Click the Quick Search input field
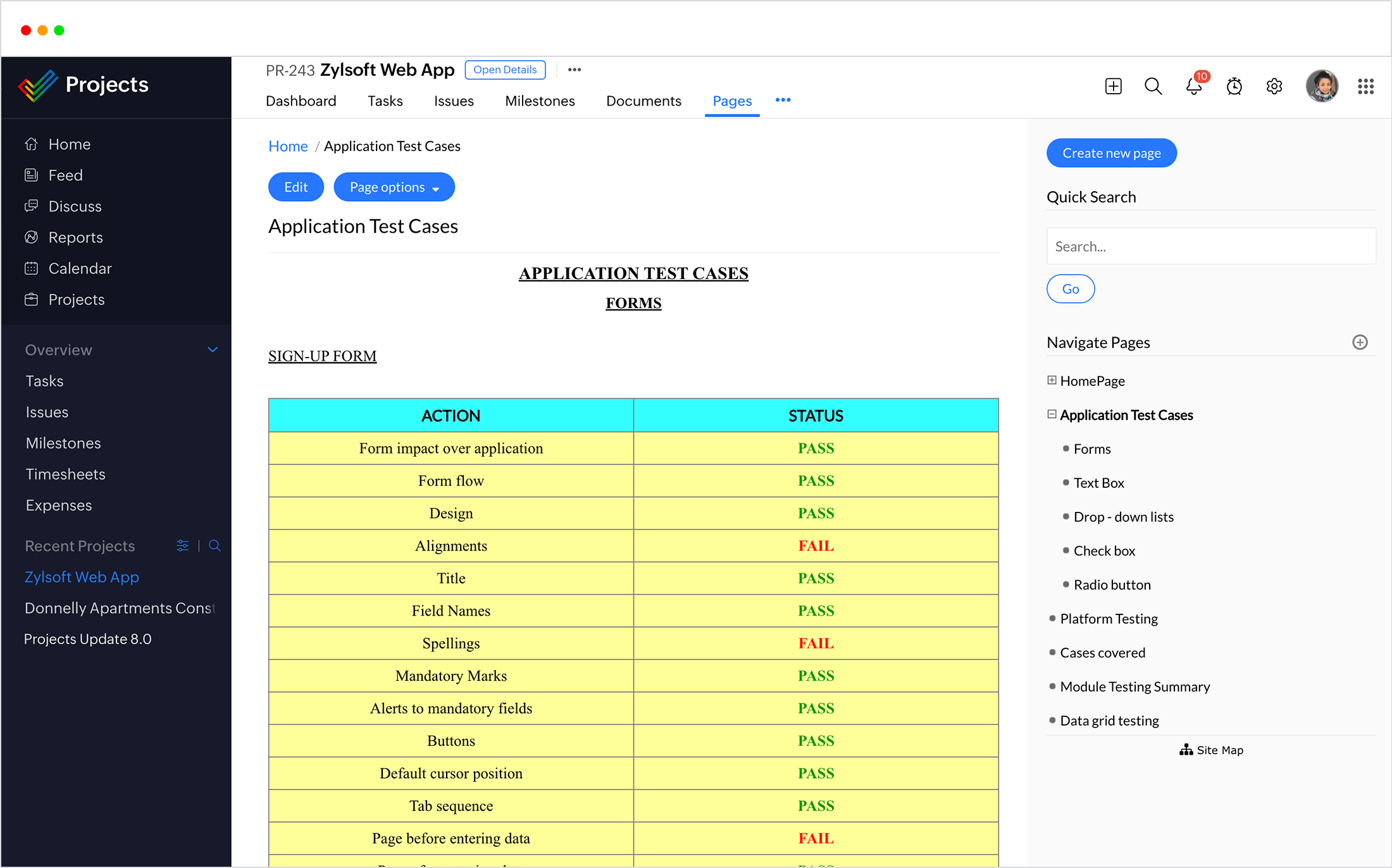 click(1211, 245)
